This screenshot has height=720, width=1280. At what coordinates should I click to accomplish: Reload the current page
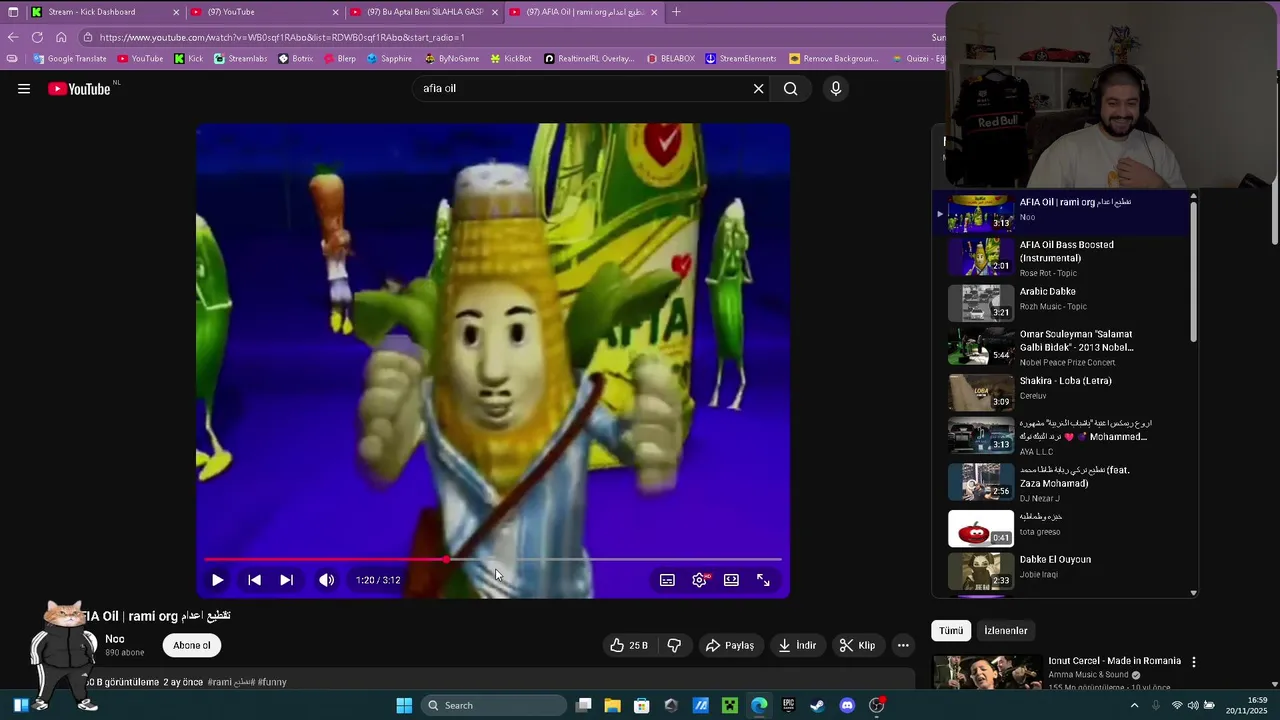(37, 37)
